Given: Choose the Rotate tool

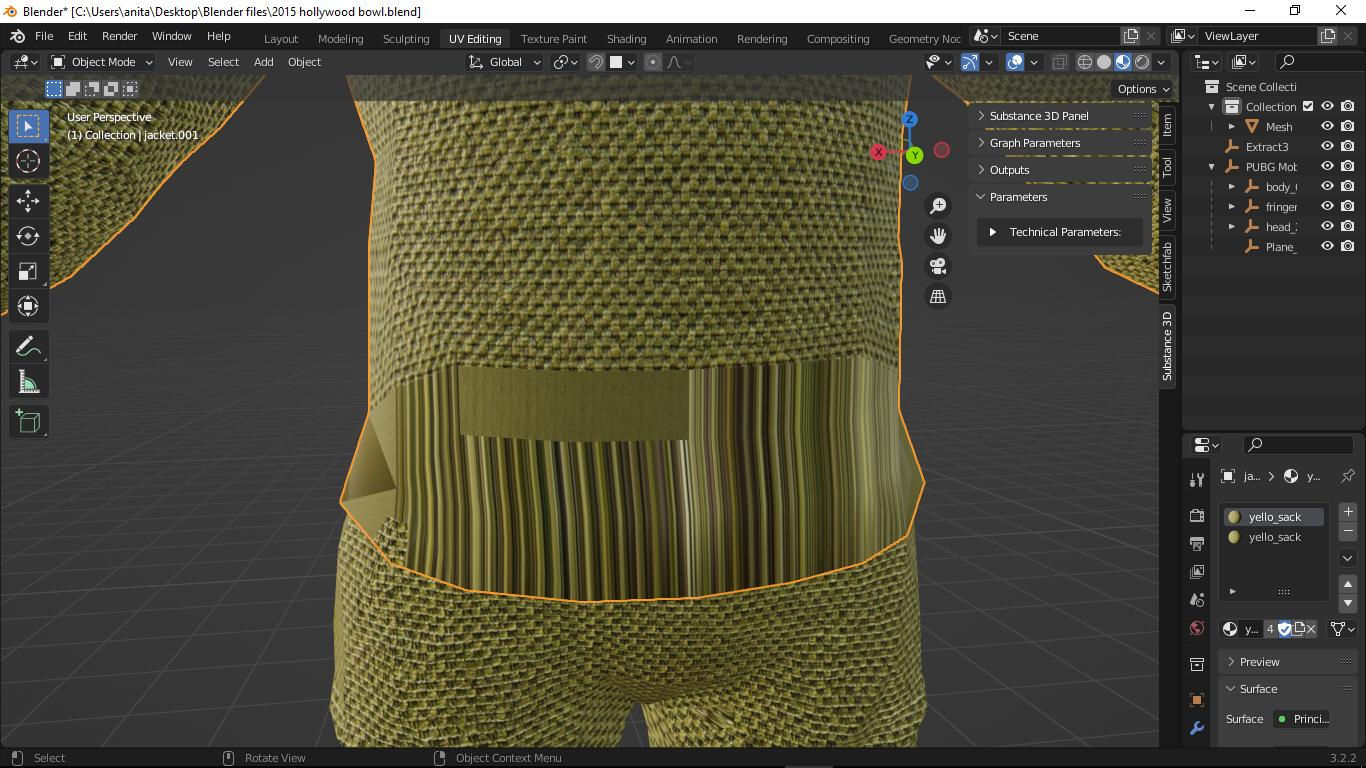Looking at the screenshot, I should tap(28, 236).
